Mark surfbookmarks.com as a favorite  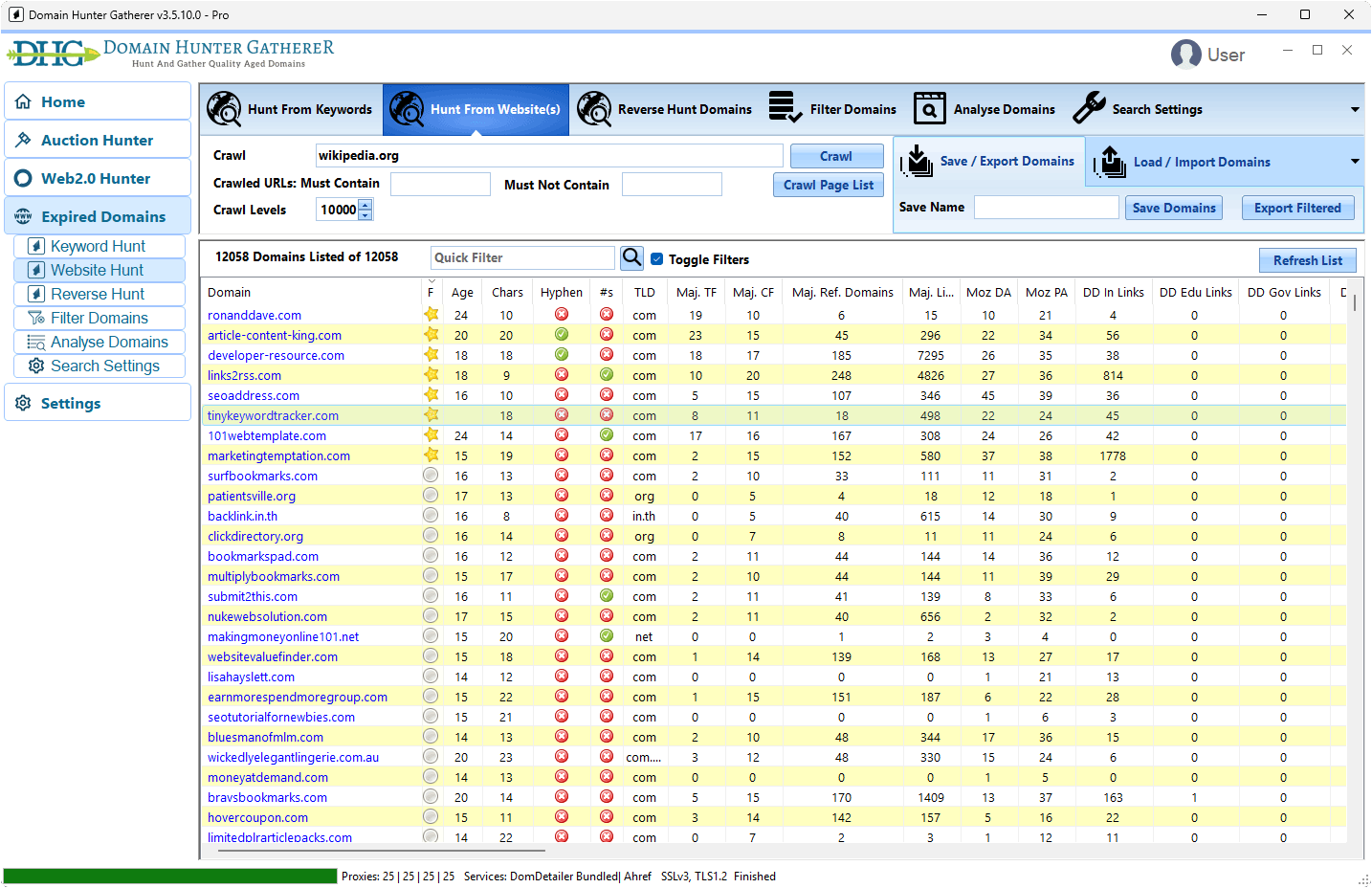pos(431,476)
